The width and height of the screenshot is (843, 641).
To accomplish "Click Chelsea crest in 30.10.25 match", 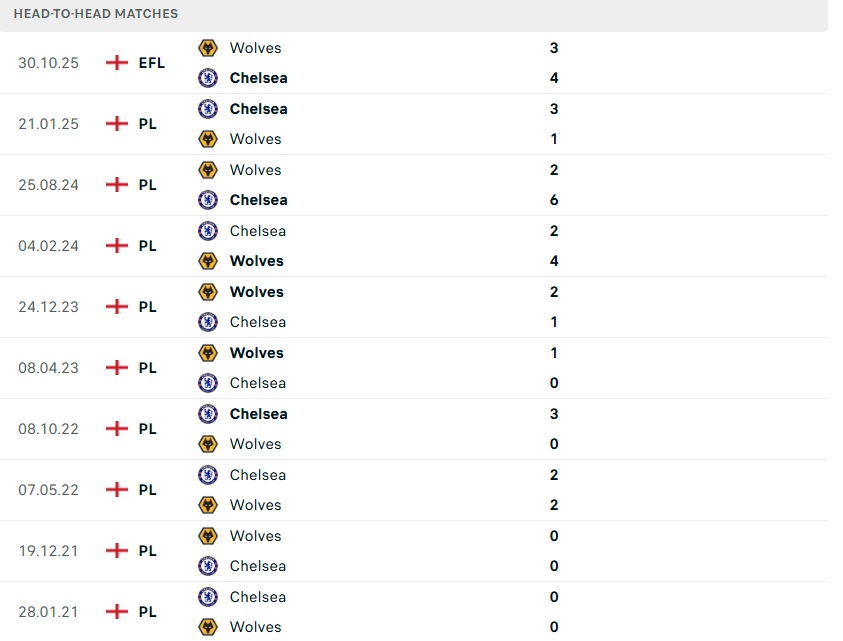I will pos(208,78).
